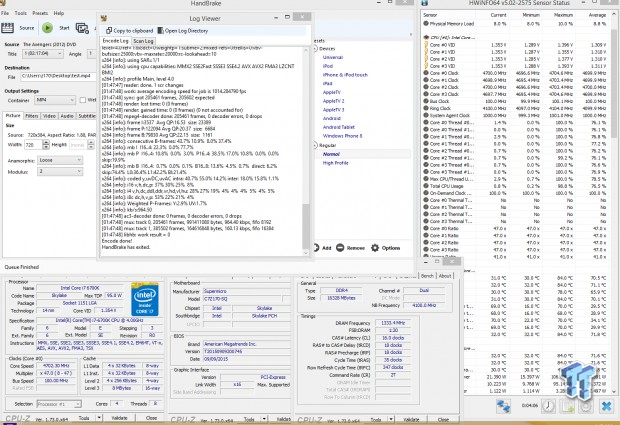Click the HWiNFO64 title bar app icon
The image size is (620, 425).
(x=424, y=3)
